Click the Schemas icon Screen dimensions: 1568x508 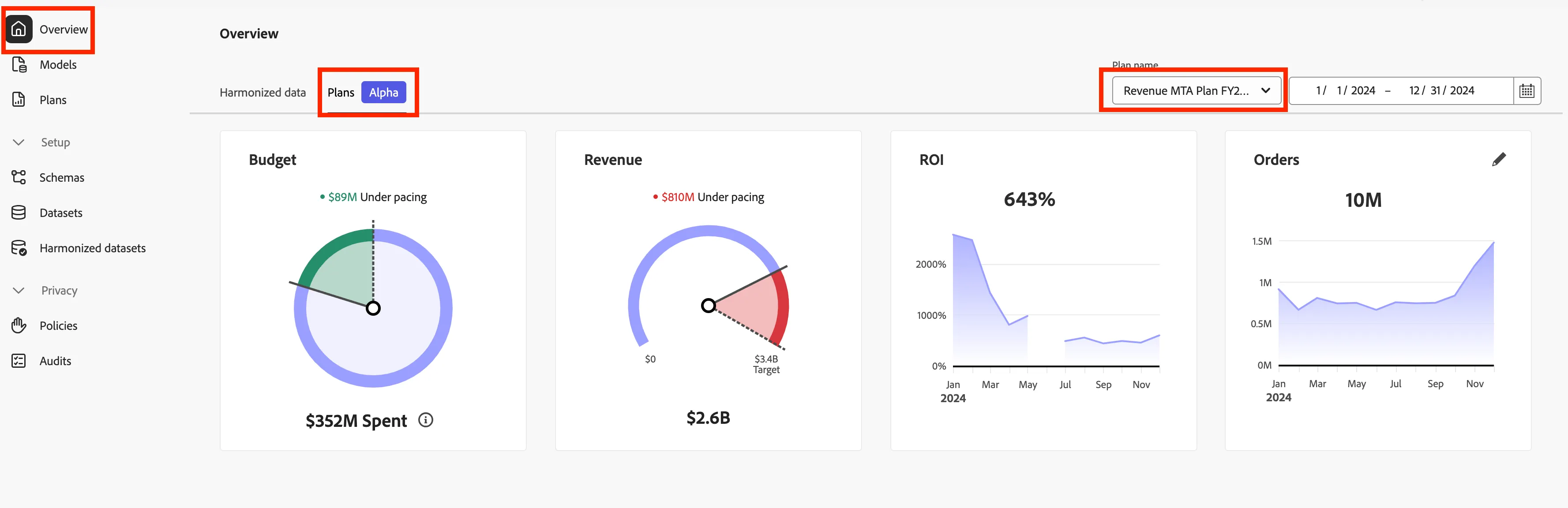pyautogui.click(x=19, y=177)
